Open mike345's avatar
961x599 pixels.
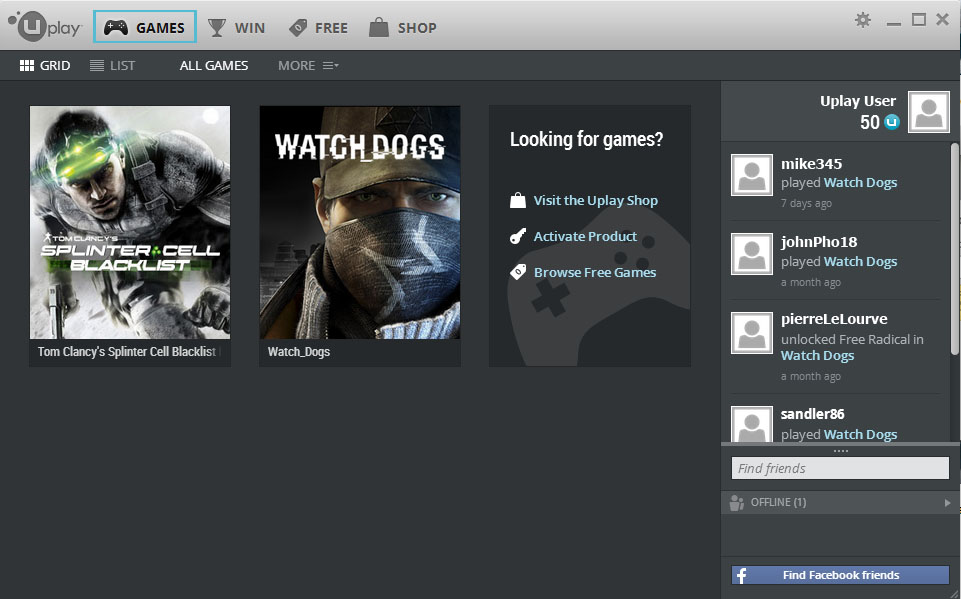click(752, 175)
